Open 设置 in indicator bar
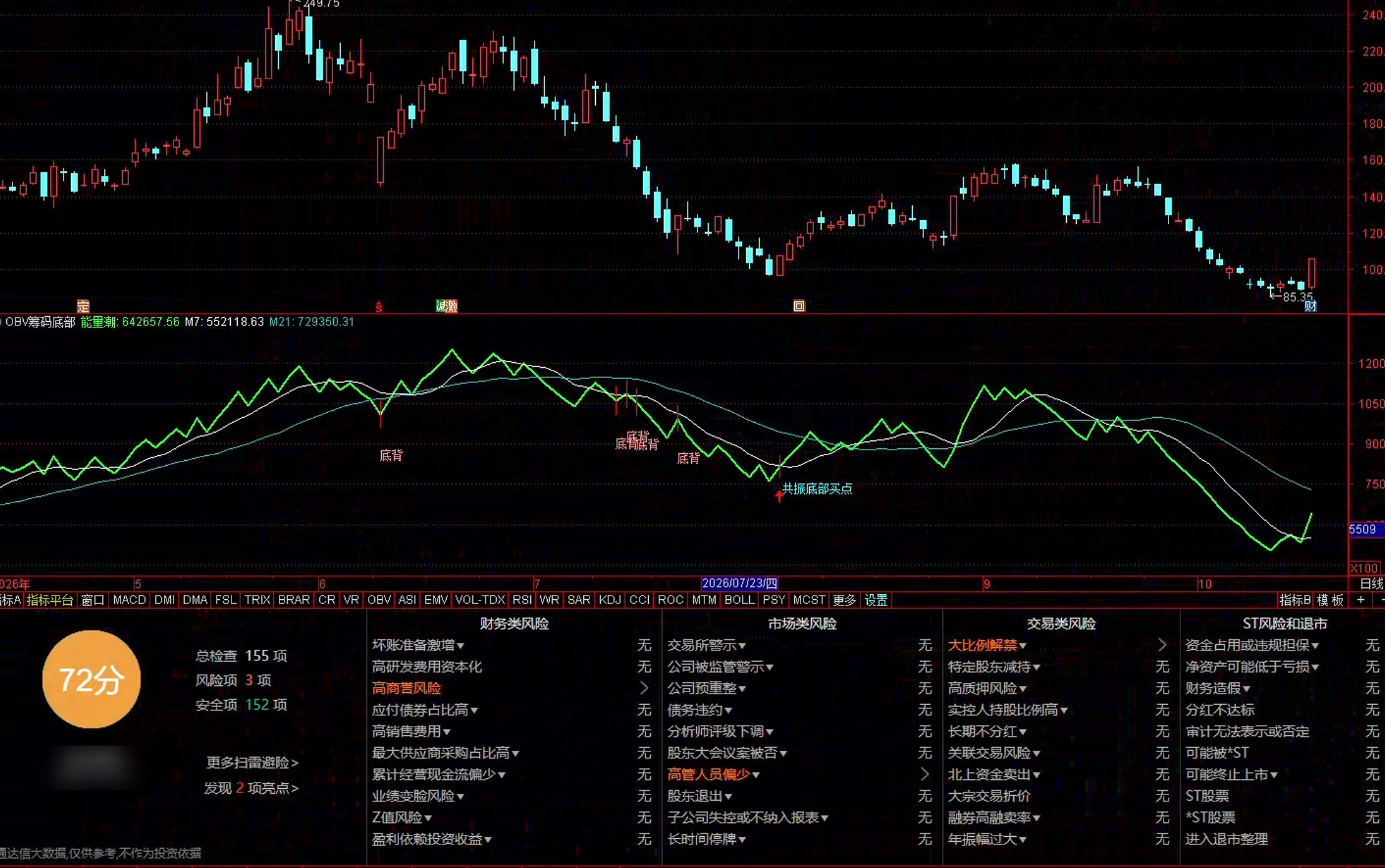The image size is (1385, 868). pyautogui.click(x=876, y=600)
